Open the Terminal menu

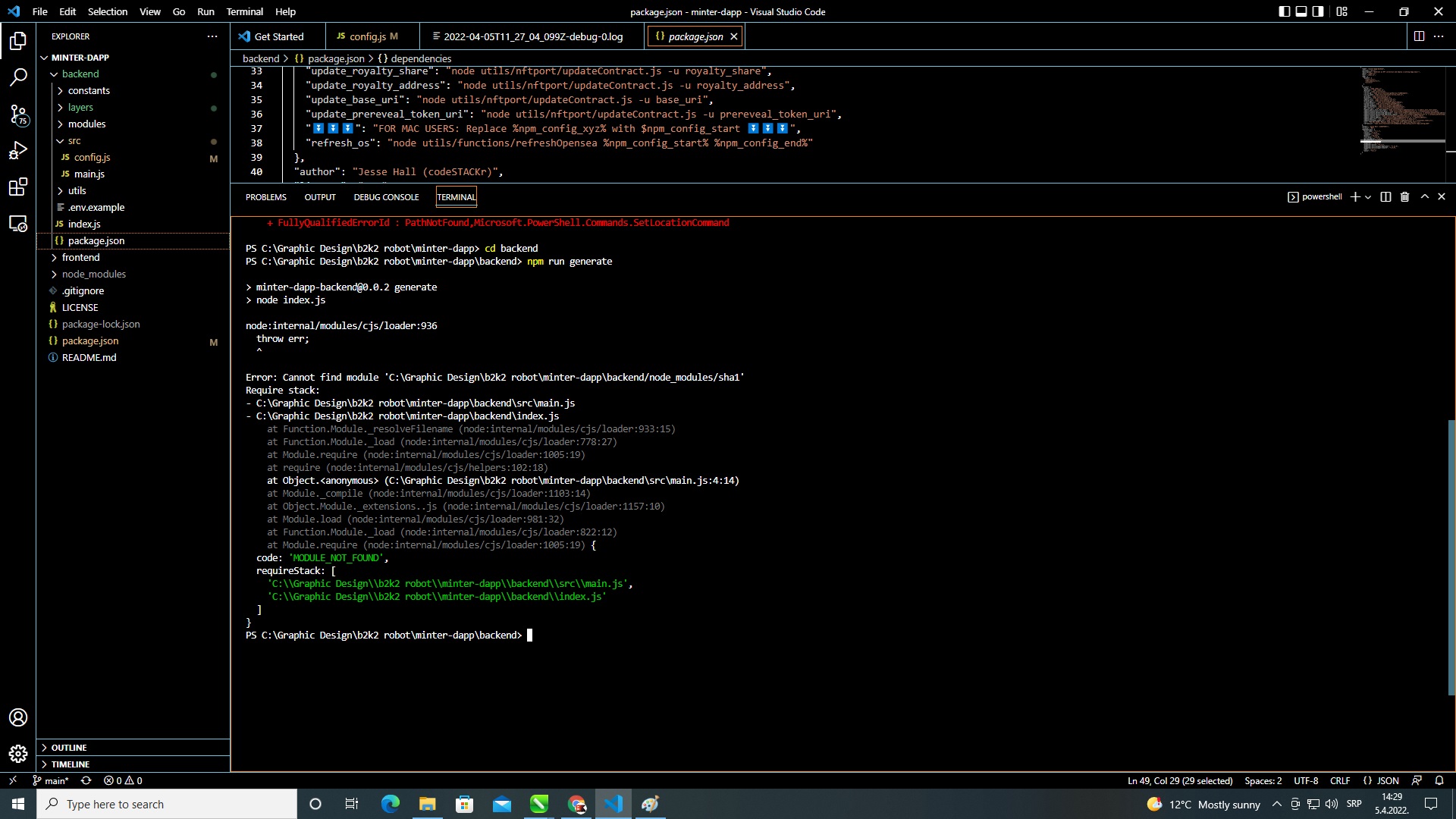coord(244,11)
